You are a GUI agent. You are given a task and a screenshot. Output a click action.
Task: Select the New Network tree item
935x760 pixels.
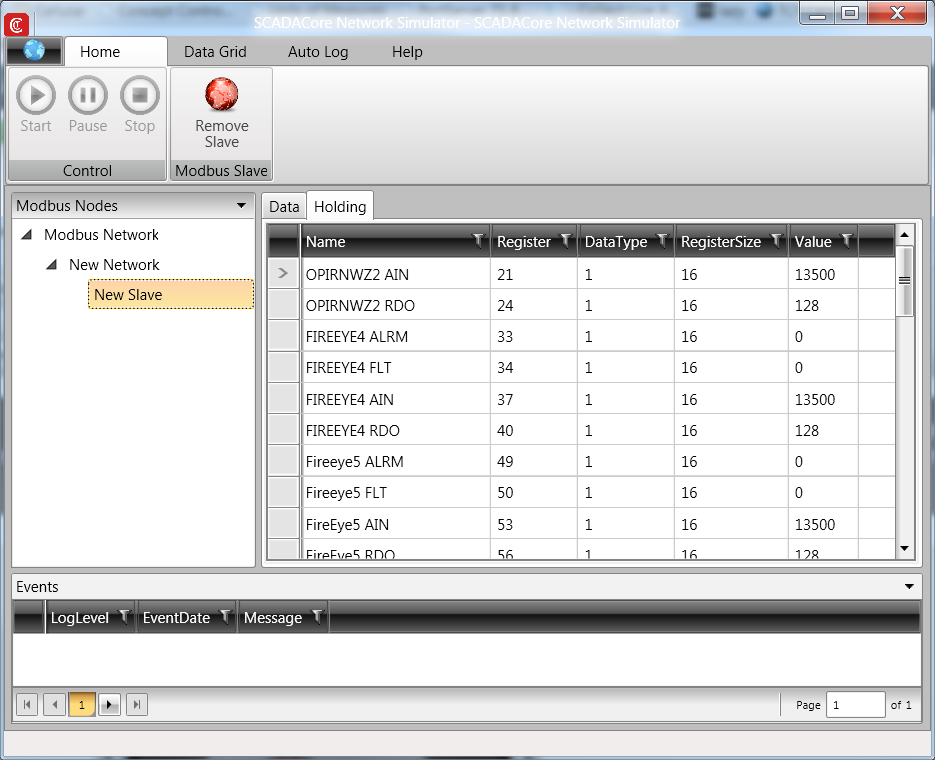coord(114,265)
